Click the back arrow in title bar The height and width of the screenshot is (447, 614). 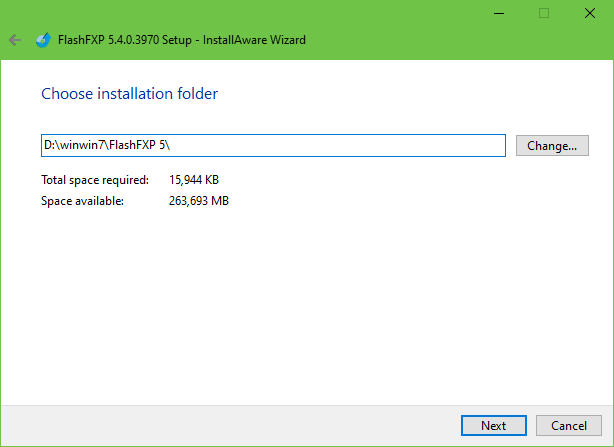(14, 40)
